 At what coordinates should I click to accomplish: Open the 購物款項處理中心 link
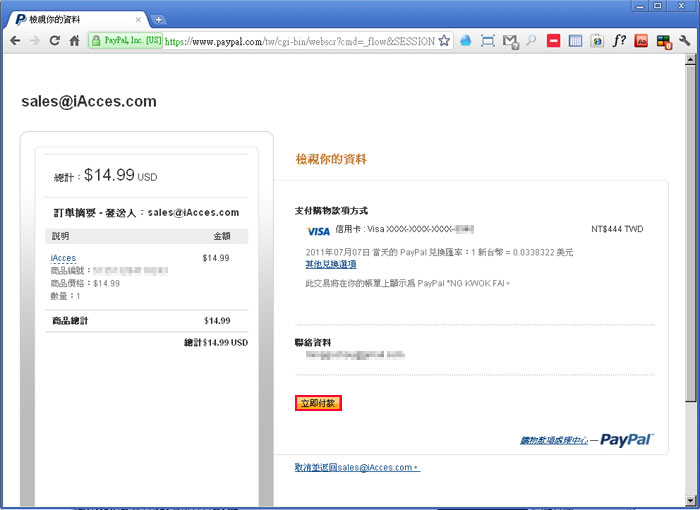(554, 440)
